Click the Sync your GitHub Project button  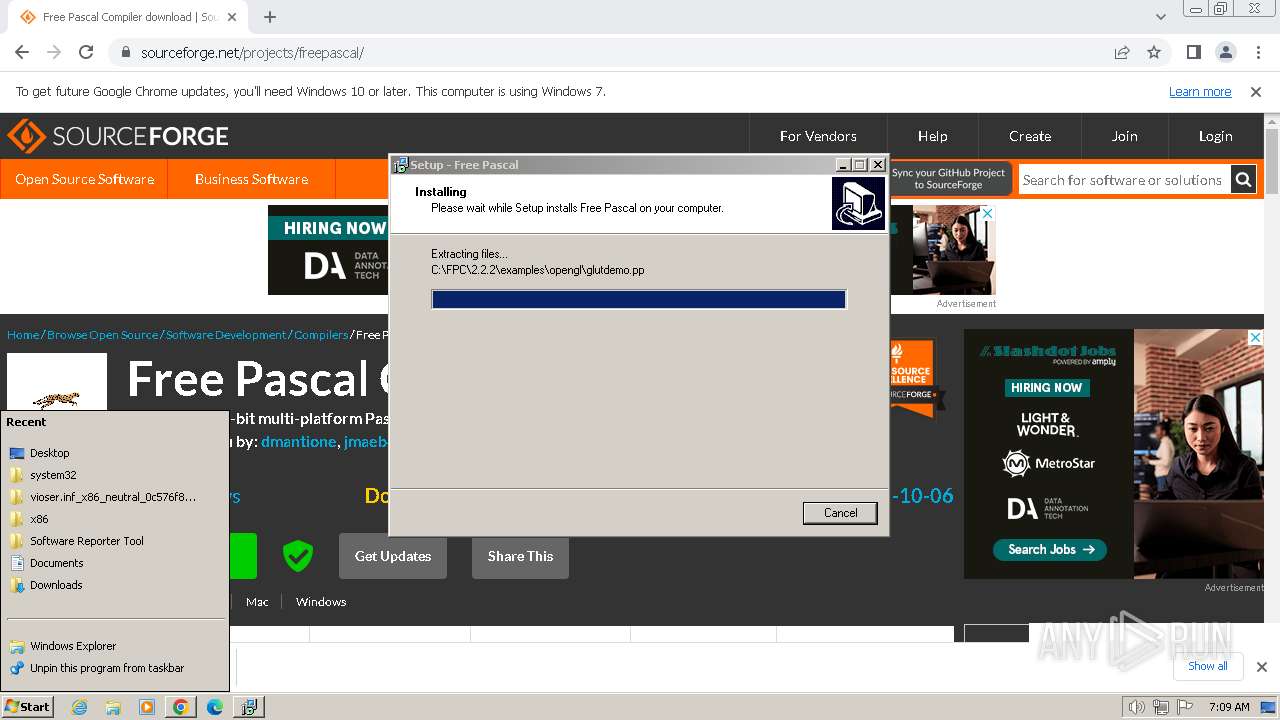click(948, 179)
